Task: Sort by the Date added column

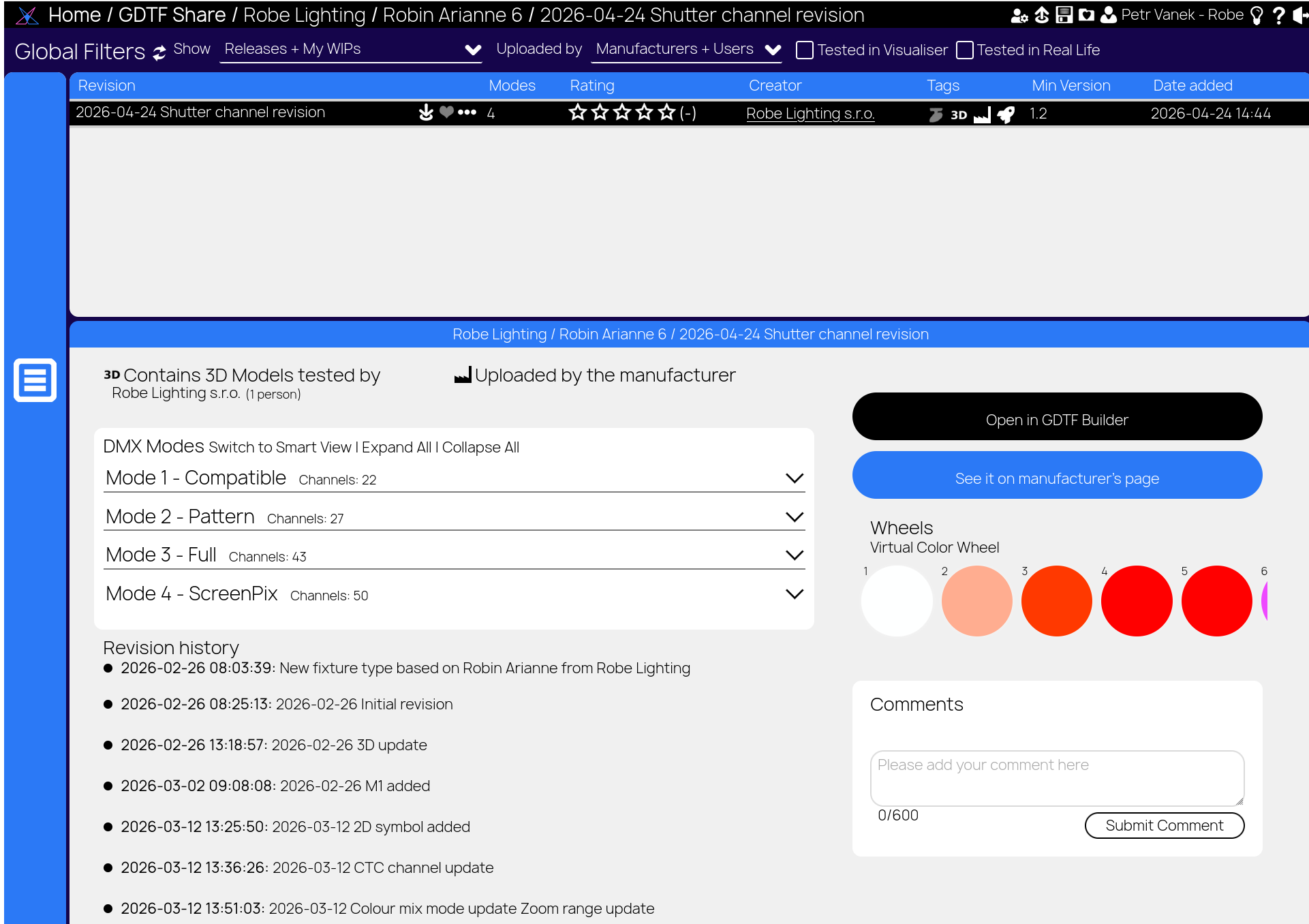Action: pos(1192,85)
